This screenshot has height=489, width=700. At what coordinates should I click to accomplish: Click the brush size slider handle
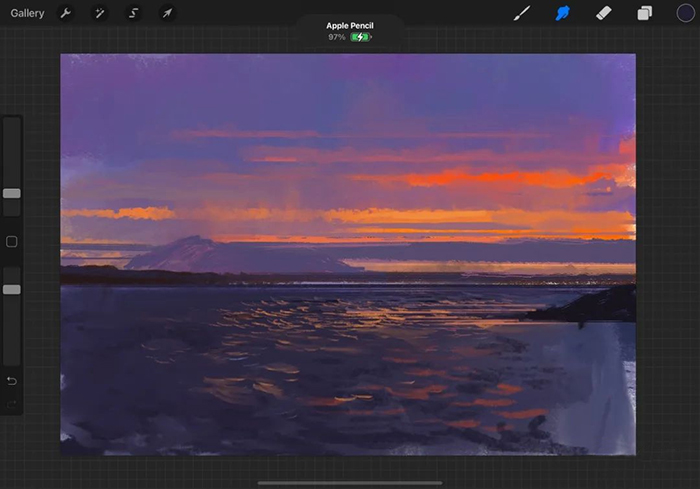click(x=12, y=193)
